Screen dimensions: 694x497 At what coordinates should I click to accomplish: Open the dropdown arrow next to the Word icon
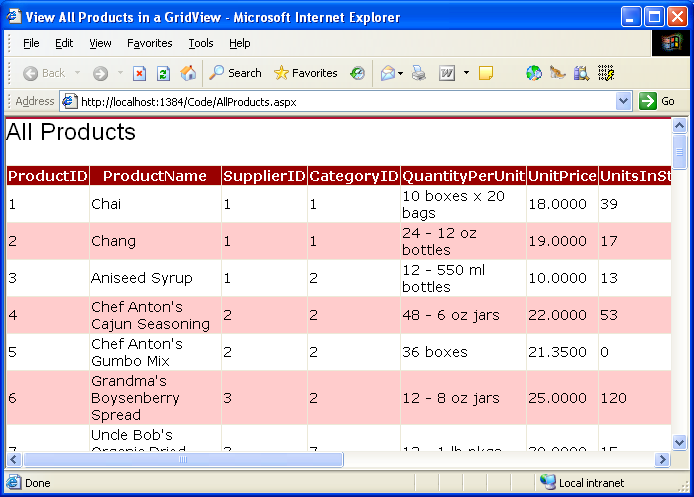(x=466, y=73)
